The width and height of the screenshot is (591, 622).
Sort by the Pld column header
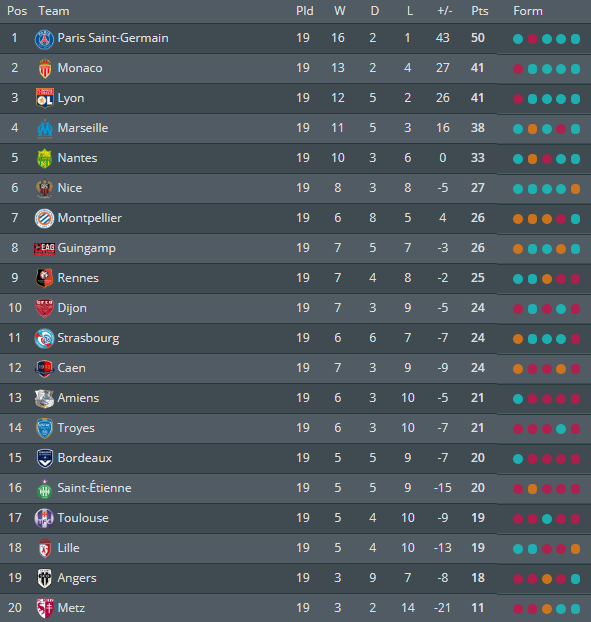point(305,11)
